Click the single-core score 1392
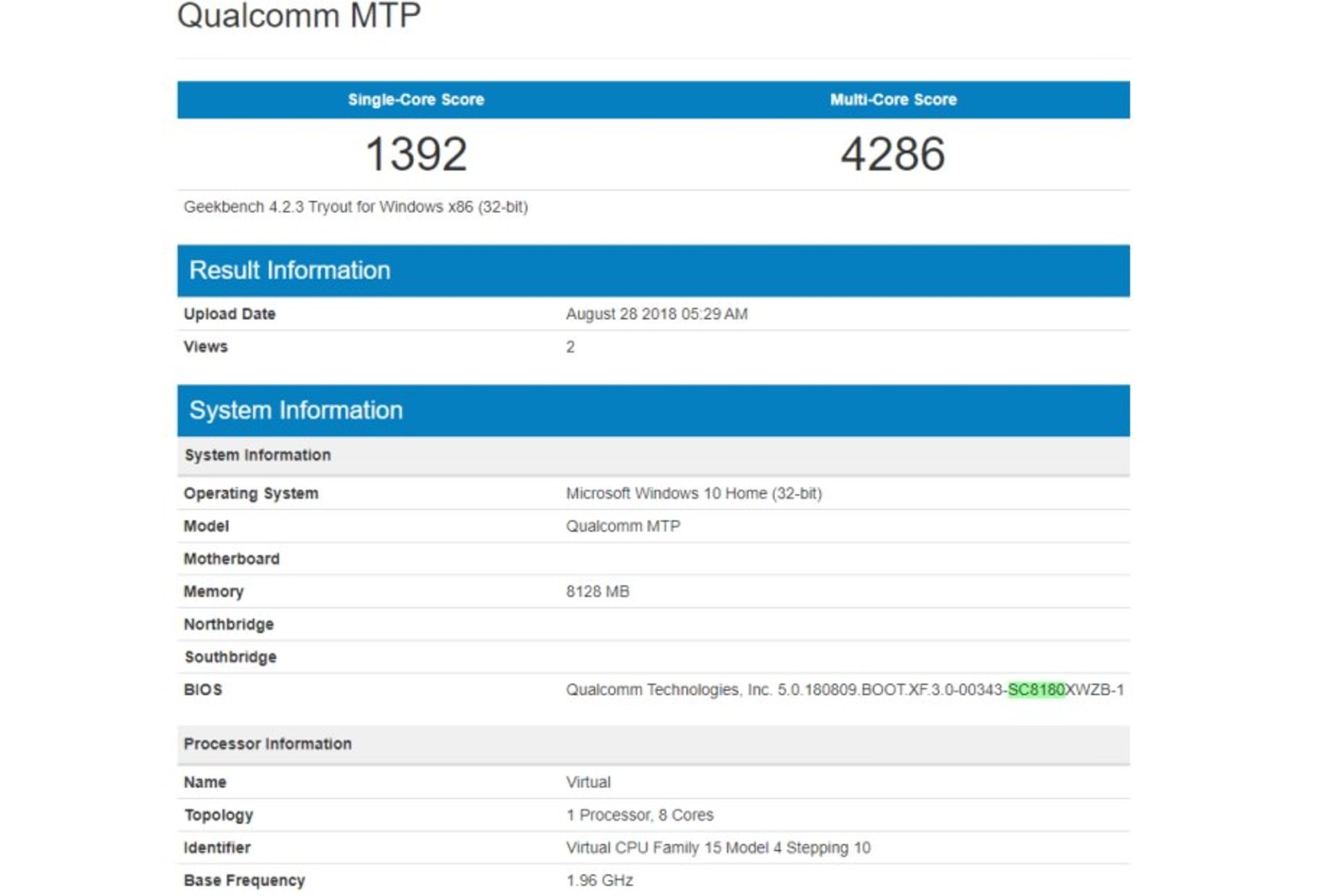1331x896 pixels. pos(416,154)
